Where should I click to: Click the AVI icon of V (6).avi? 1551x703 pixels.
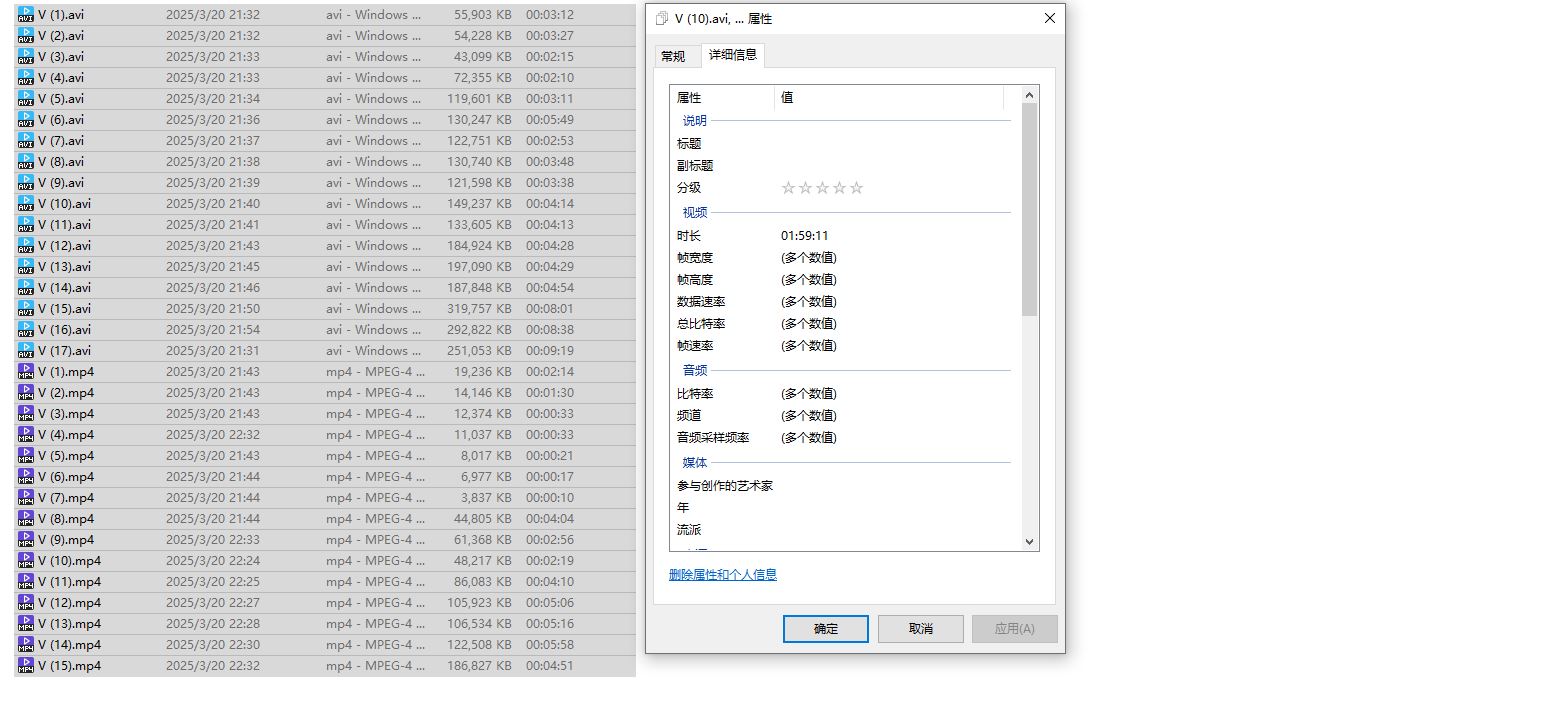pyautogui.click(x=26, y=119)
